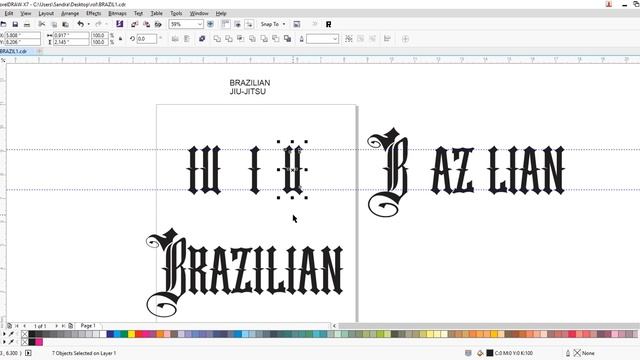Click the Options icon after Snap To
The image size is (640, 360).
(x=297, y=24)
